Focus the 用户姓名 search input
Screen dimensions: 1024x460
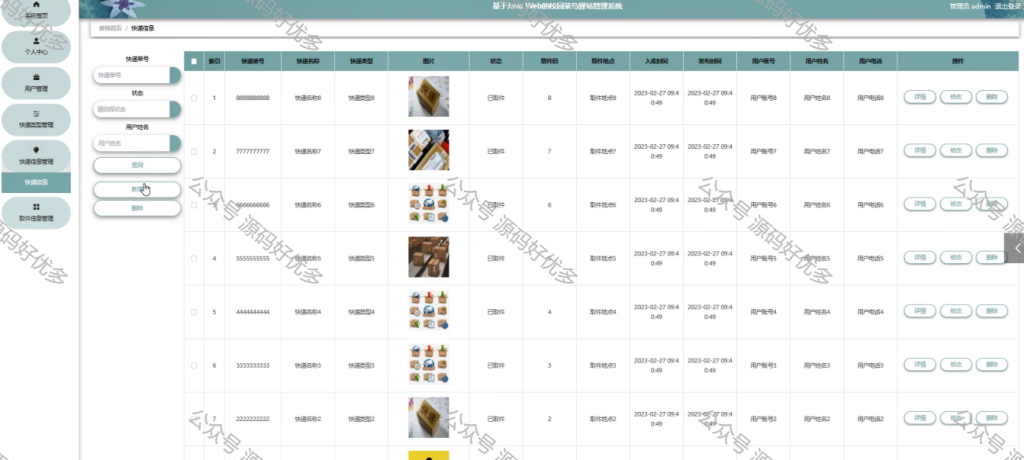coord(131,143)
